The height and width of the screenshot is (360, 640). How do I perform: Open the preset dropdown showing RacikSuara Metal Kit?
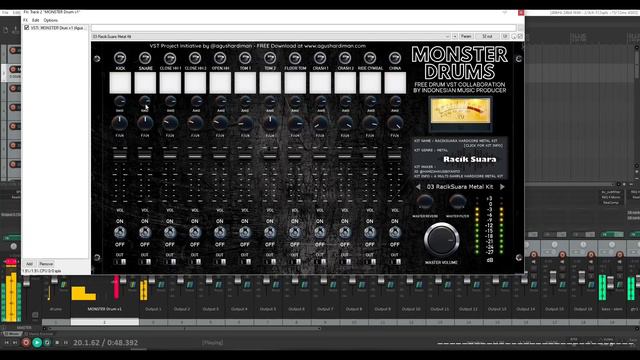coord(271,36)
